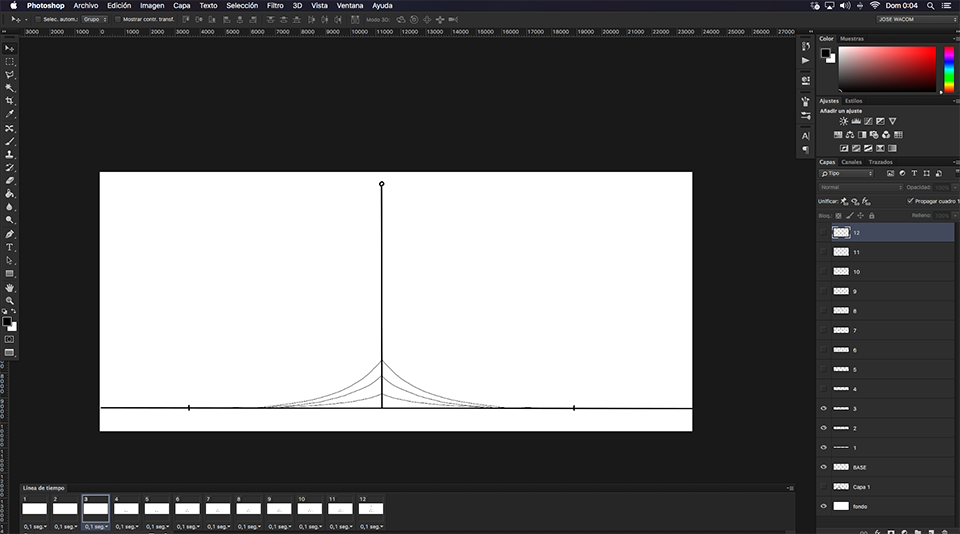Screen dimensions: 960x534
Task: Select the Pen tool
Action: (9, 234)
